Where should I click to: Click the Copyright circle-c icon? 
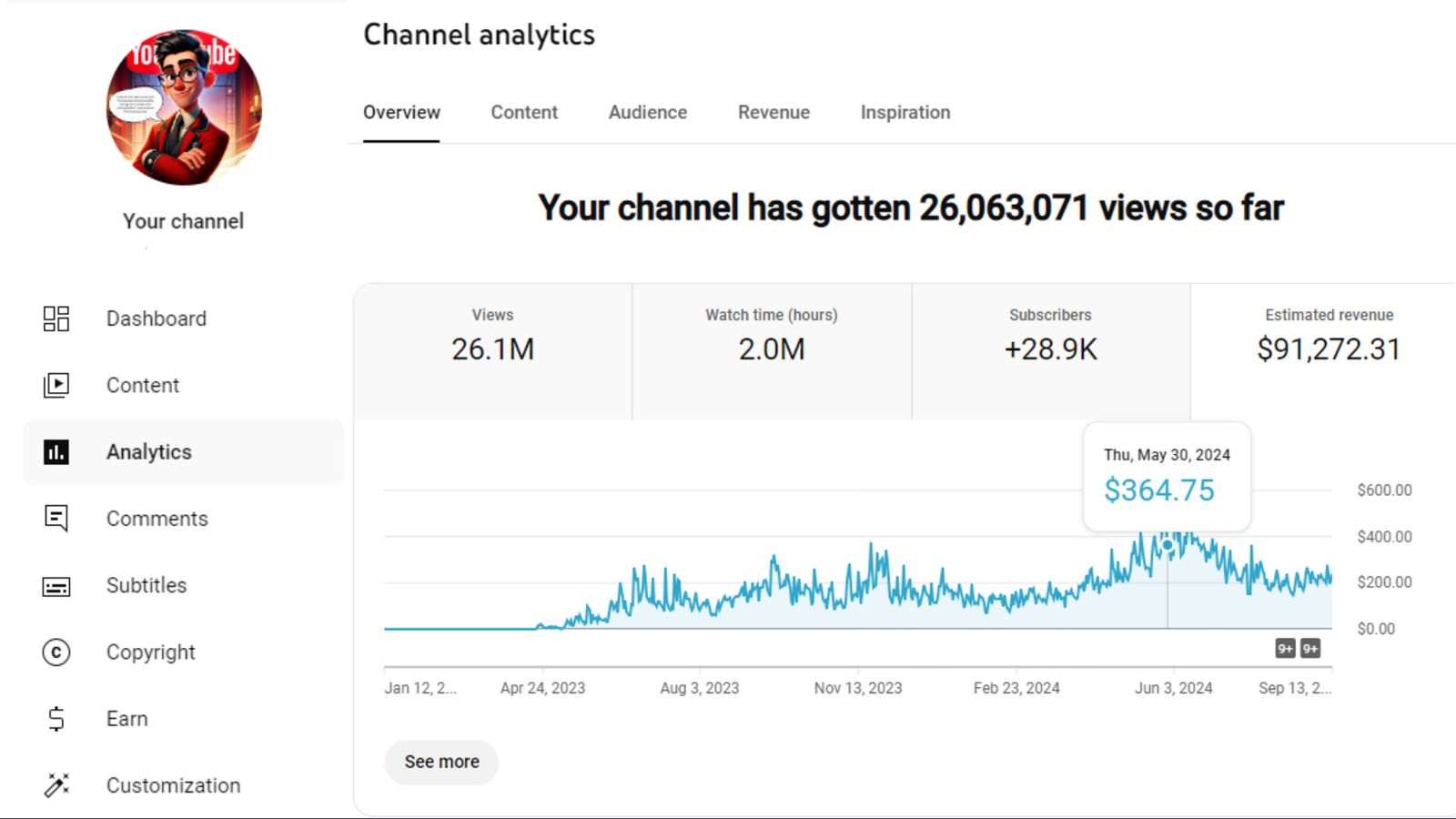[x=56, y=652]
